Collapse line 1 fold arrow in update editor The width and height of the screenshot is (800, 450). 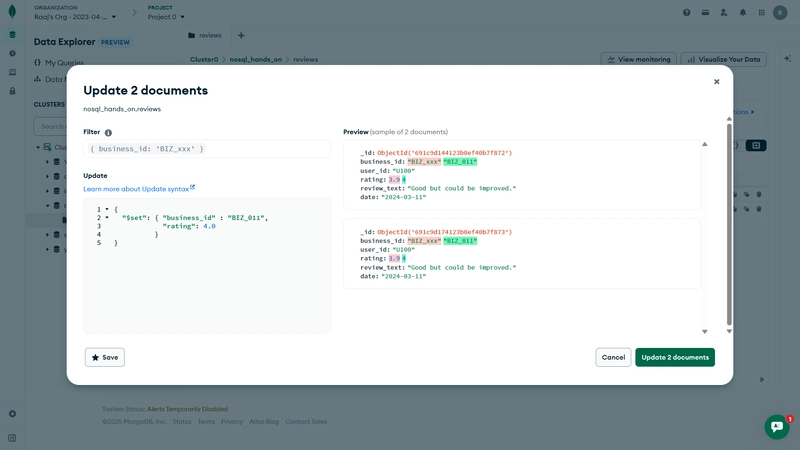pos(107,209)
